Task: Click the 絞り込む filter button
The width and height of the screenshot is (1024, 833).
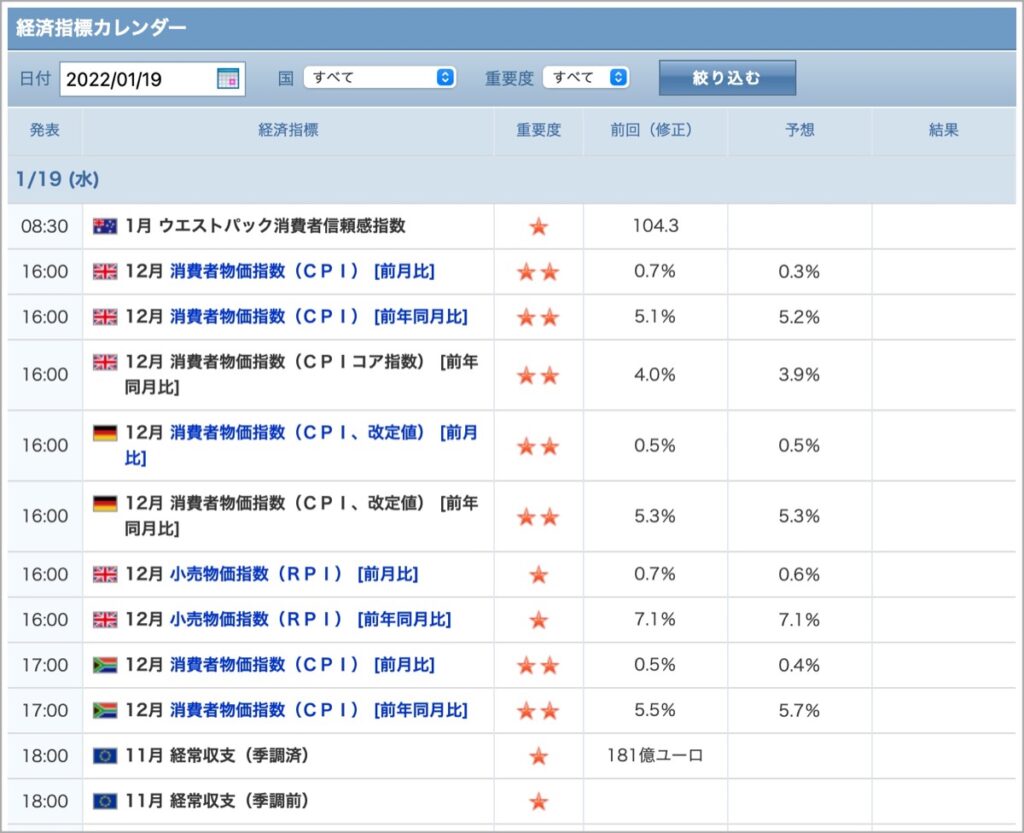Action: [727, 78]
